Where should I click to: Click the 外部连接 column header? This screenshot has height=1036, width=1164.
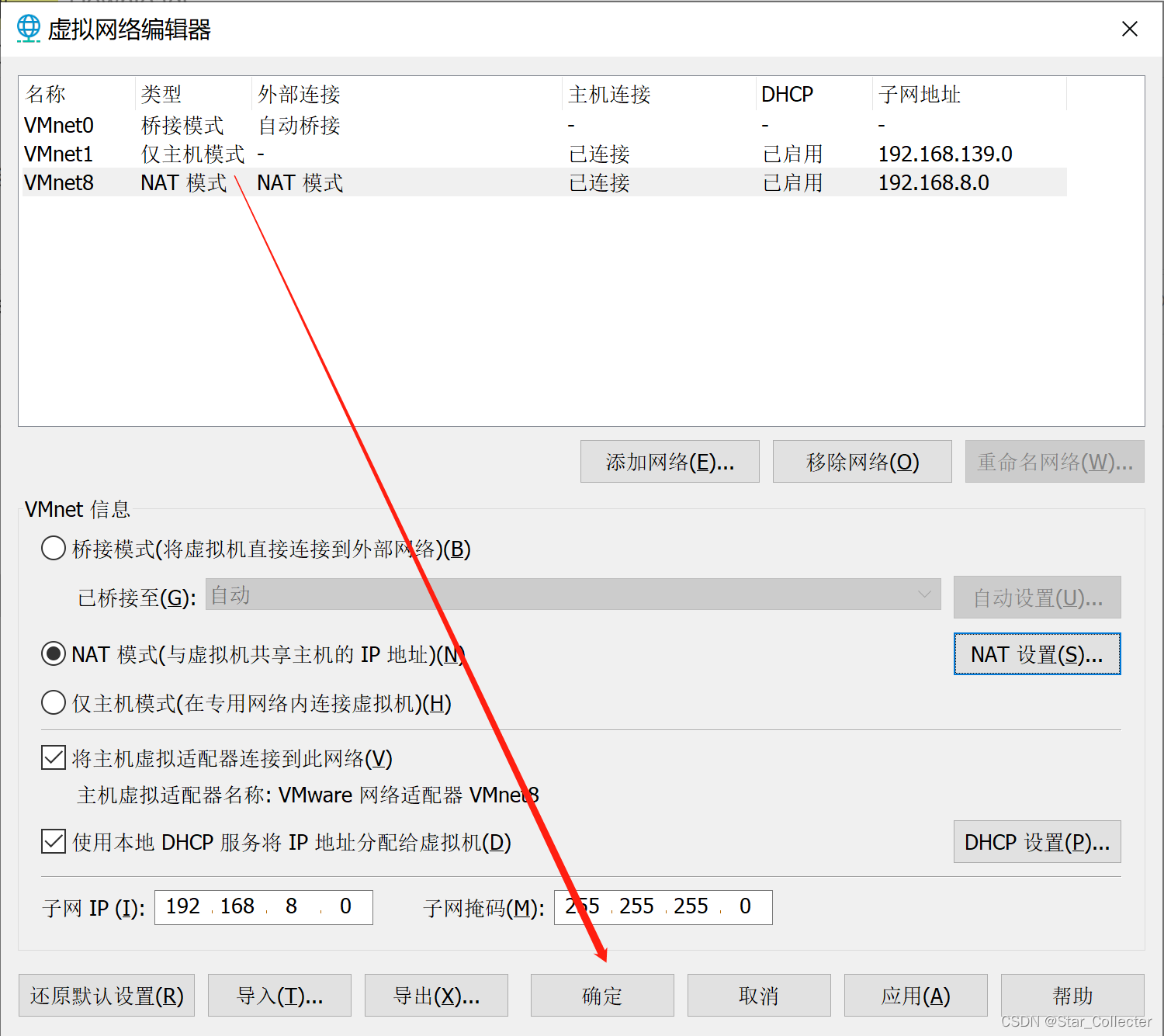pyautogui.click(x=407, y=94)
